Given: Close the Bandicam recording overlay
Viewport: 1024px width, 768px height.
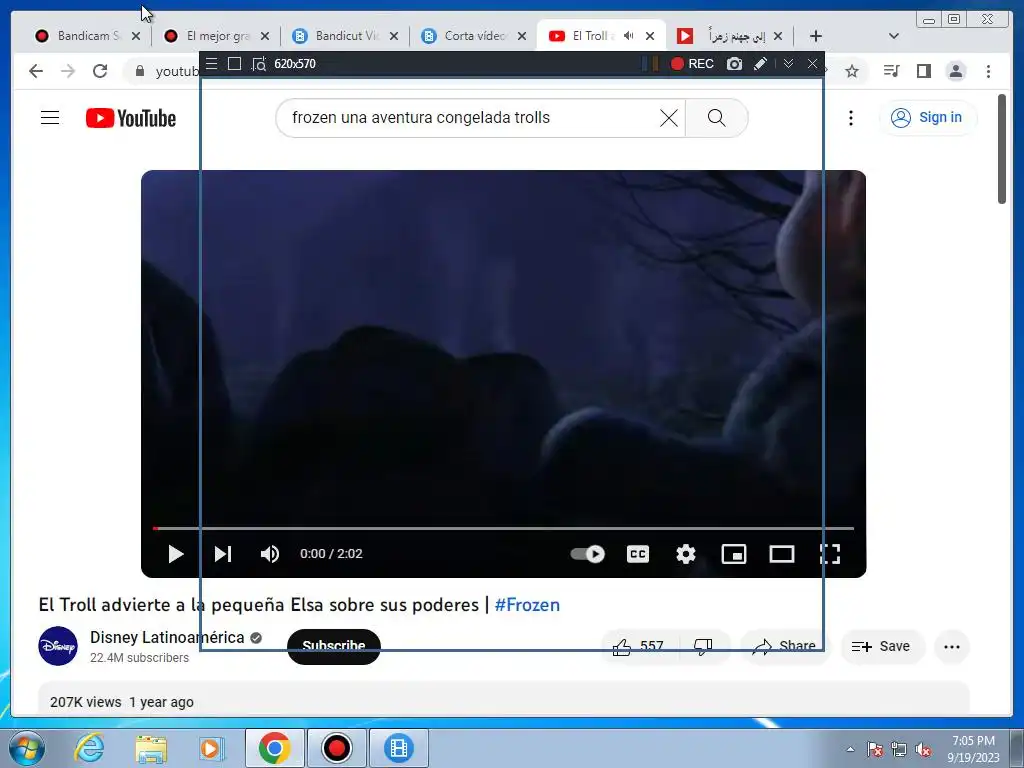Looking at the screenshot, I should point(812,63).
